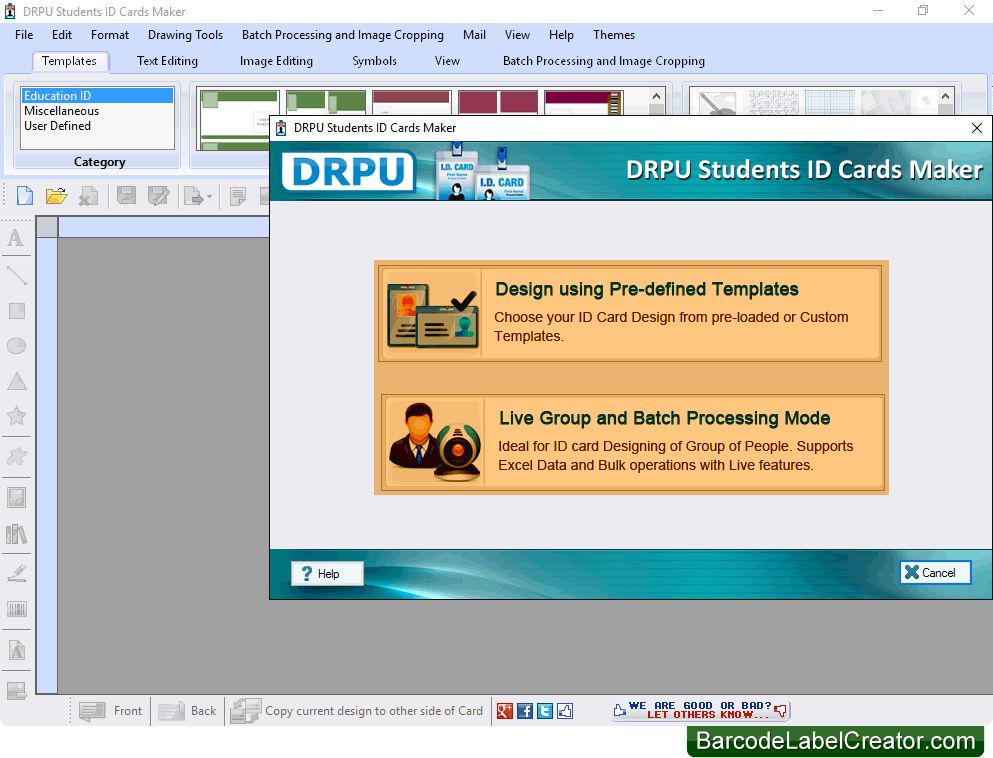The image size is (993, 758).
Task: Share on Twitter
Action: (x=545, y=711)
